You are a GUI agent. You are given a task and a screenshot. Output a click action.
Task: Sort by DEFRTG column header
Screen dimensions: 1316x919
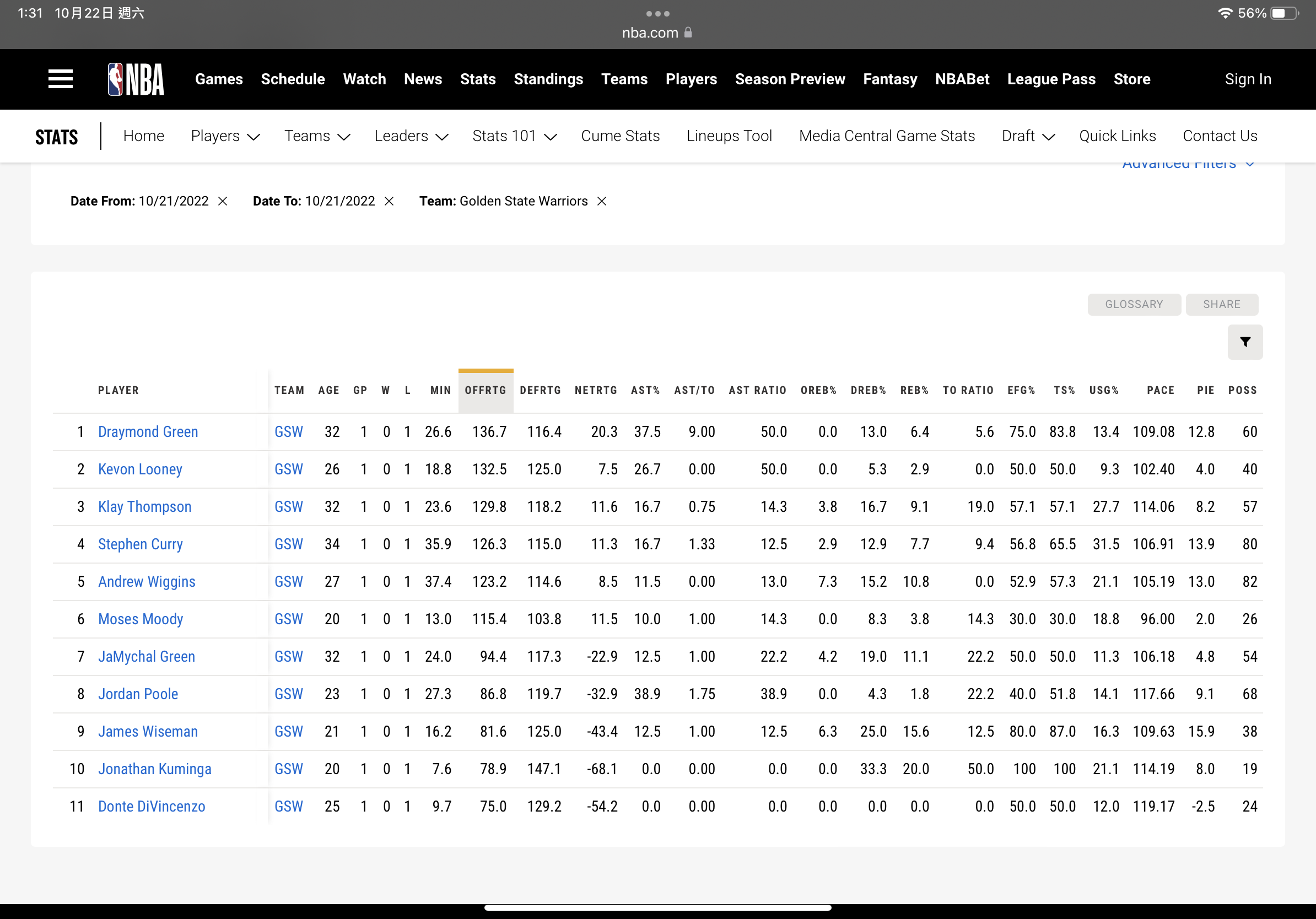pos(541,390)
